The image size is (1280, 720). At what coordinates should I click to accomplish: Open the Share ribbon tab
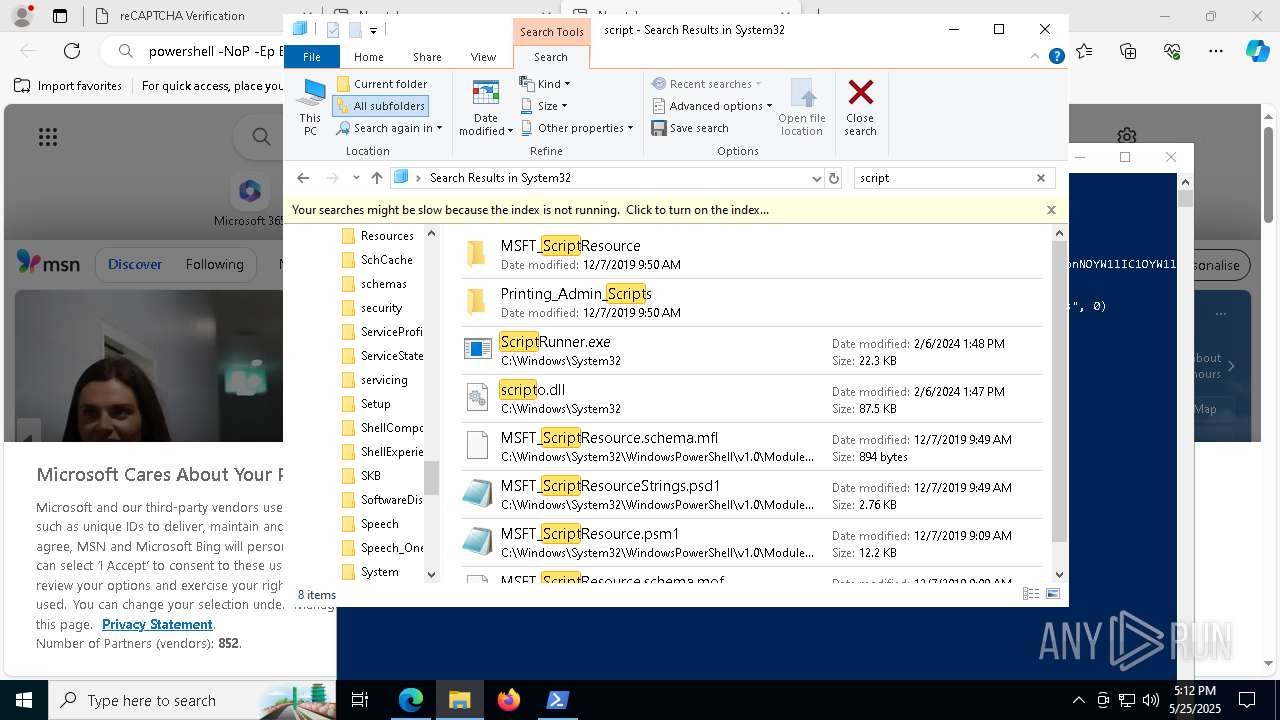click(x=427, y=57)
